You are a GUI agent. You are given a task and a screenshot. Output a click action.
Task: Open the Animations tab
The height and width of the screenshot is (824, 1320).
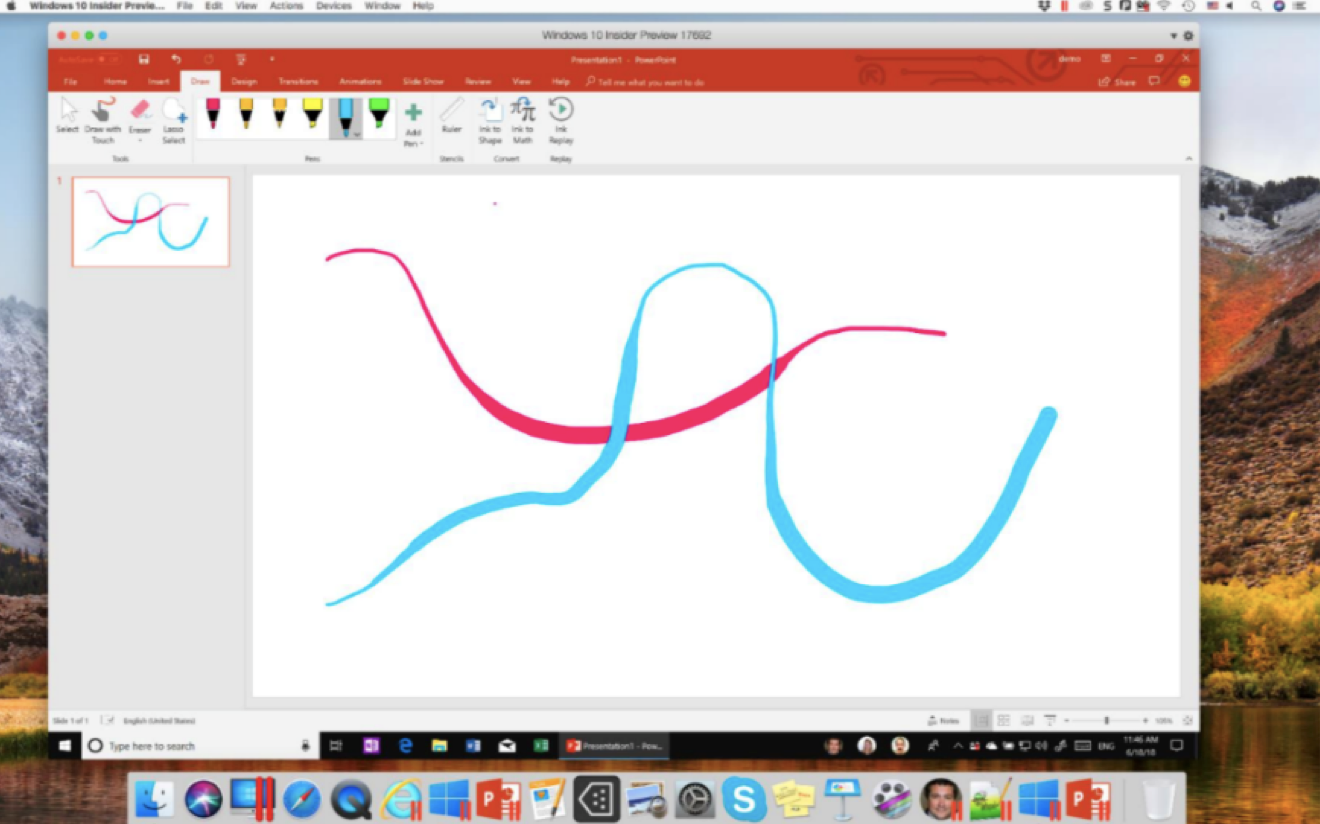coord(360,82)
